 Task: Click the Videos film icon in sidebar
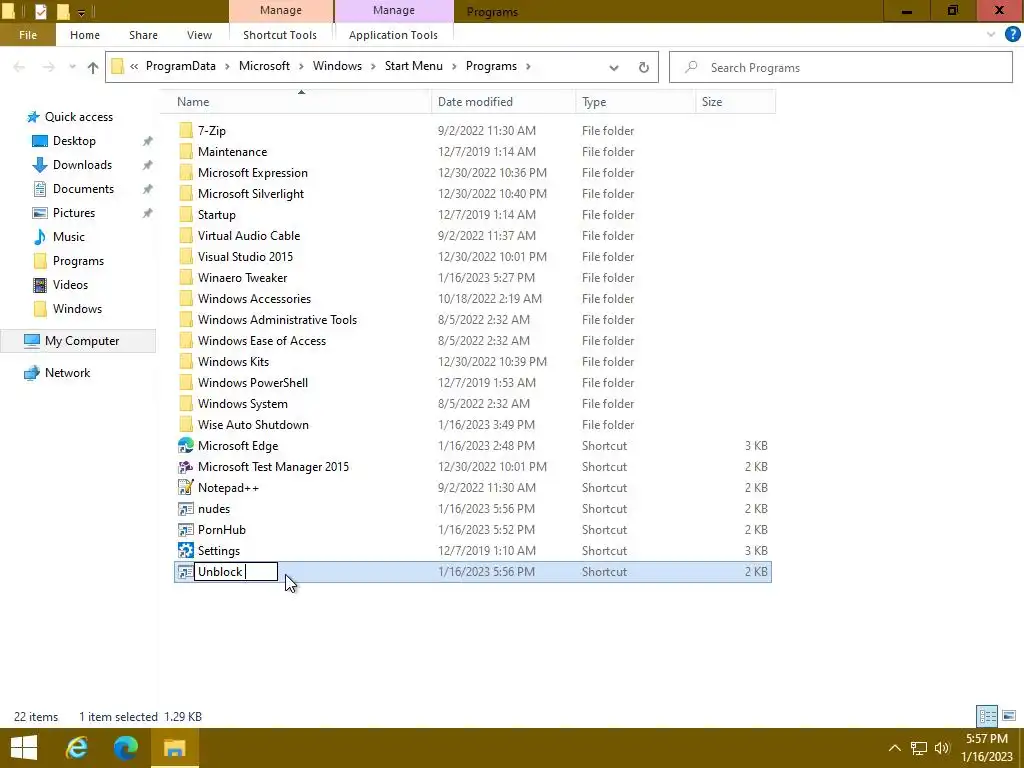(40, 285)
